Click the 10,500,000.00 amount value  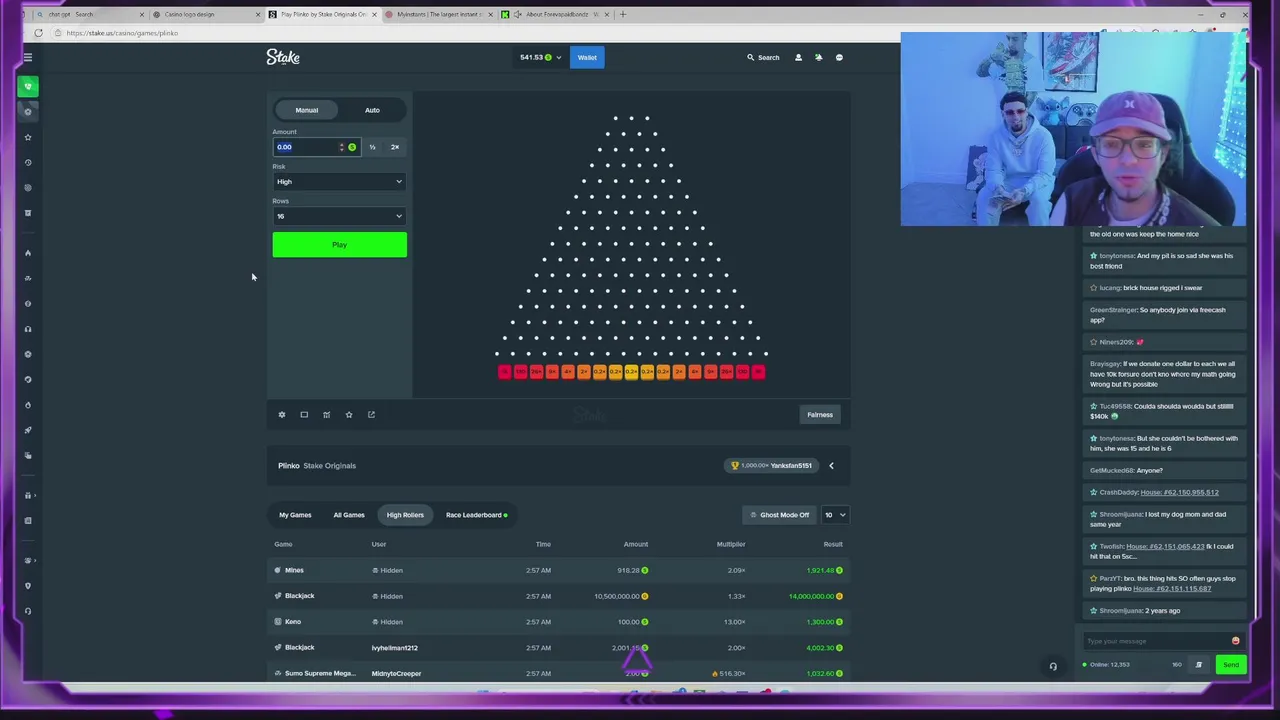point(616,596)
